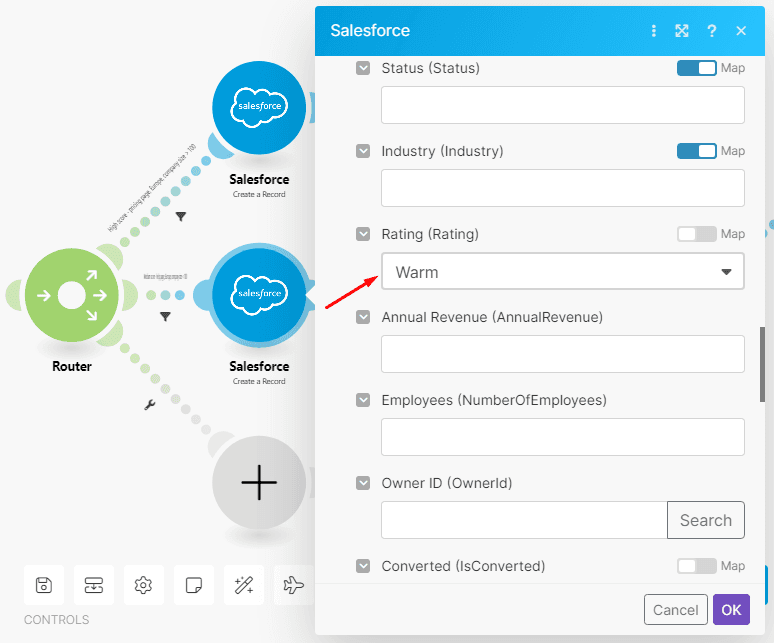The width and height of the screenshot is (774, 643).
Task: Click the explain flow airplane icon
Action: [293, 585]
